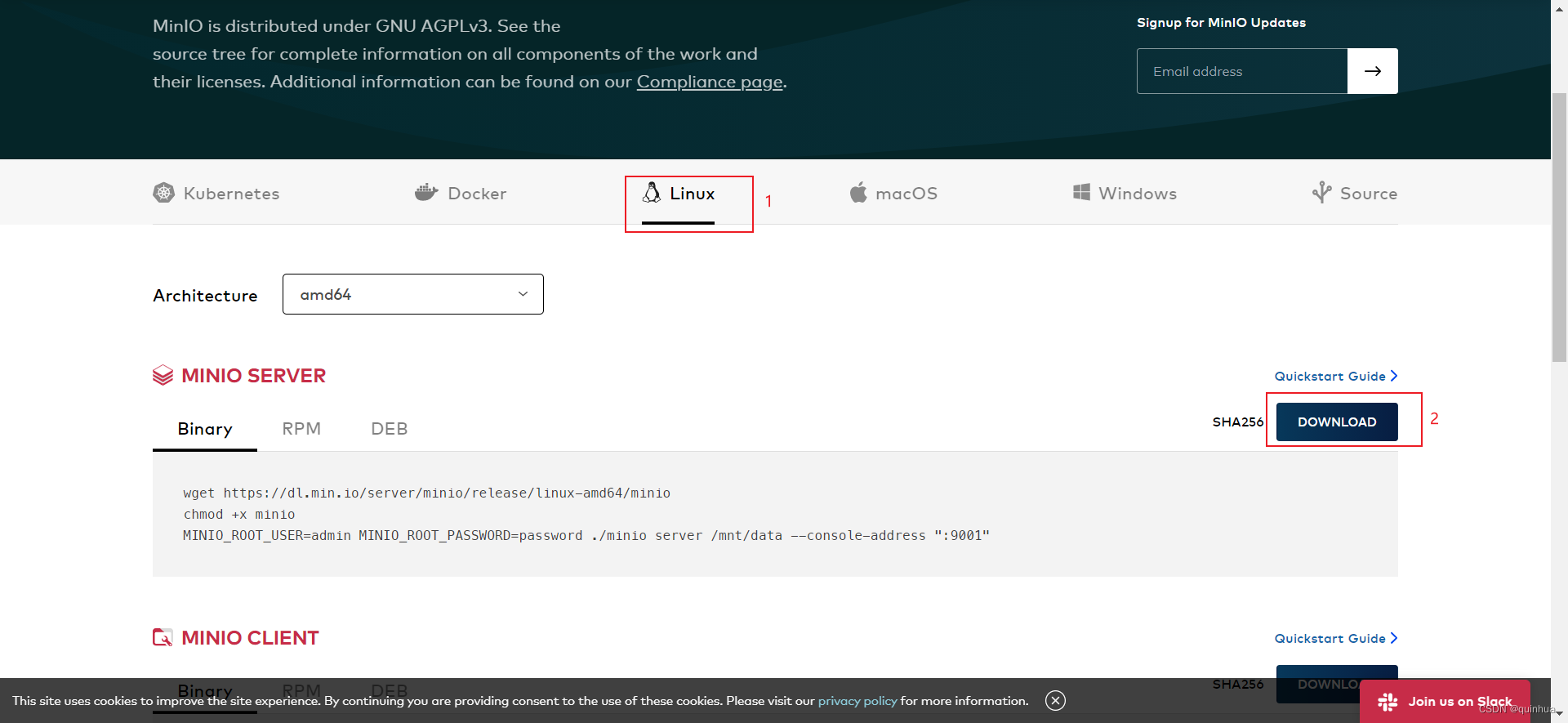Submit email with the arrow button
Image resolution: width=1568 pixels, height=723 pixels.
pos(1372,71)
